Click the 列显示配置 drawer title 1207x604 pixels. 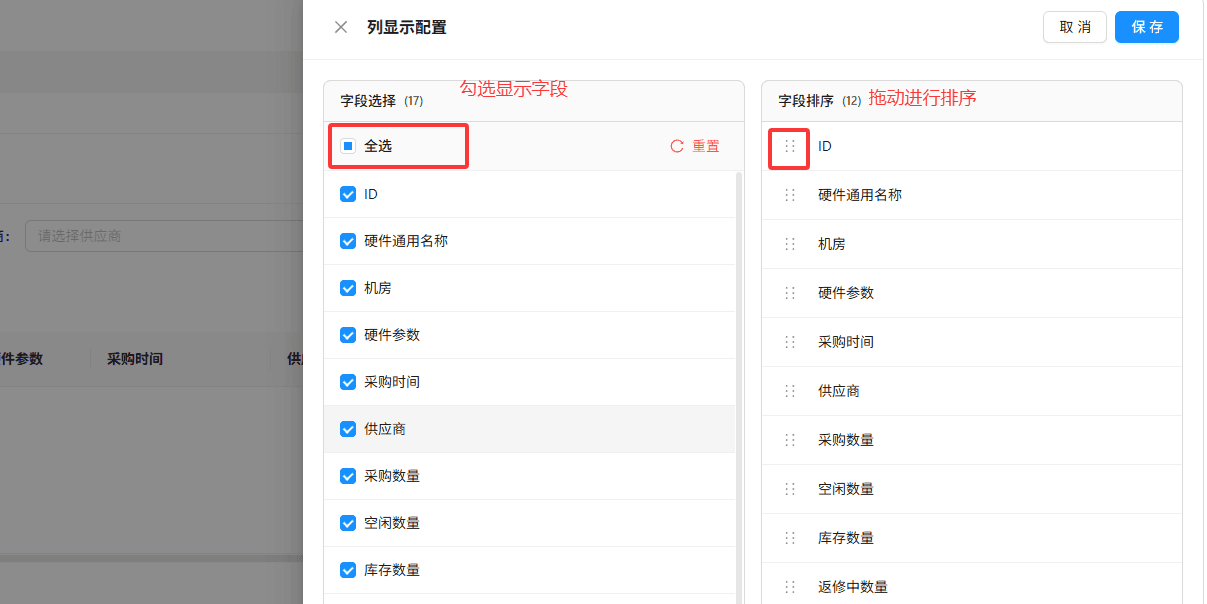click(x=407, y=27)
